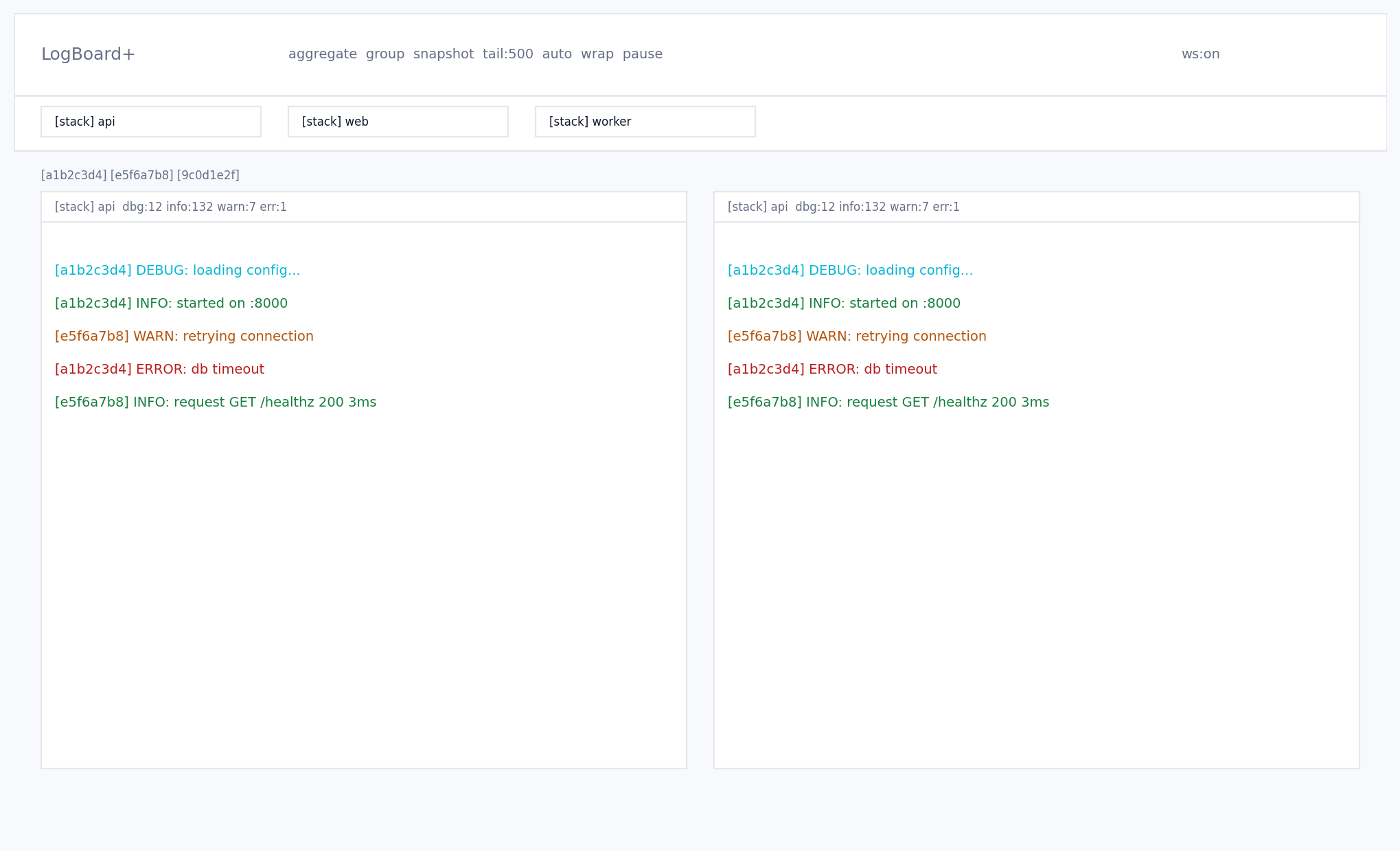
Task: Filter by container a1b2c3d4 tag
Action: [73, 175]
